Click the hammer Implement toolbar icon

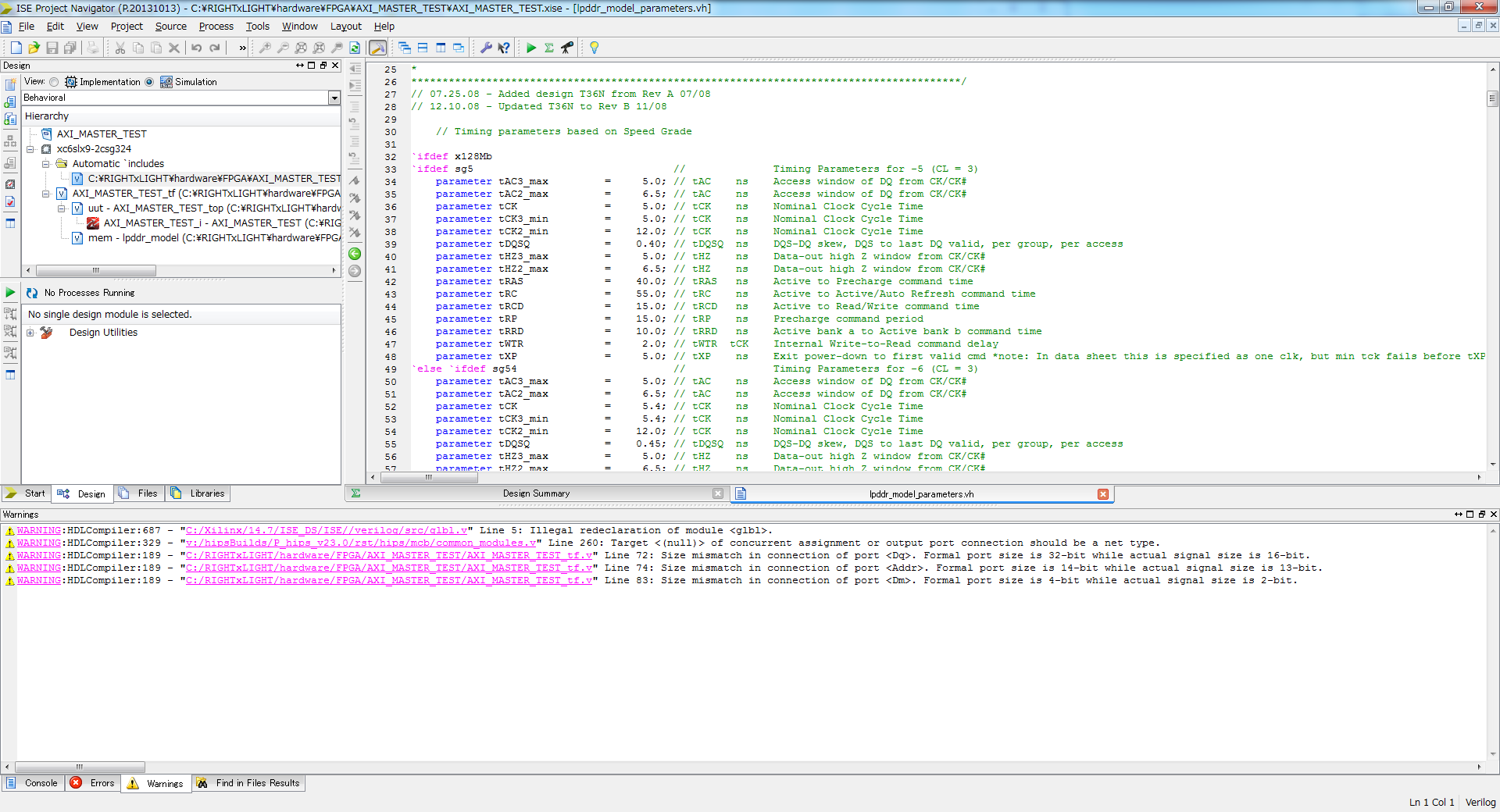tap(378, 48)
